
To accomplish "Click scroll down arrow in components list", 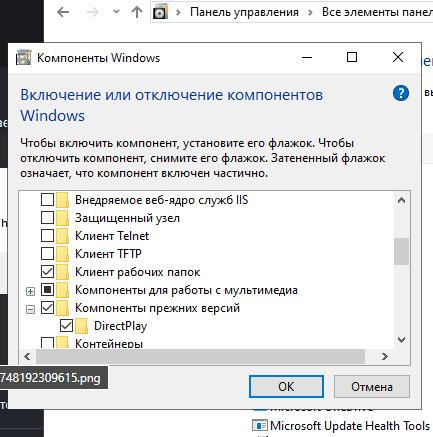I will (x=401, y=340).
